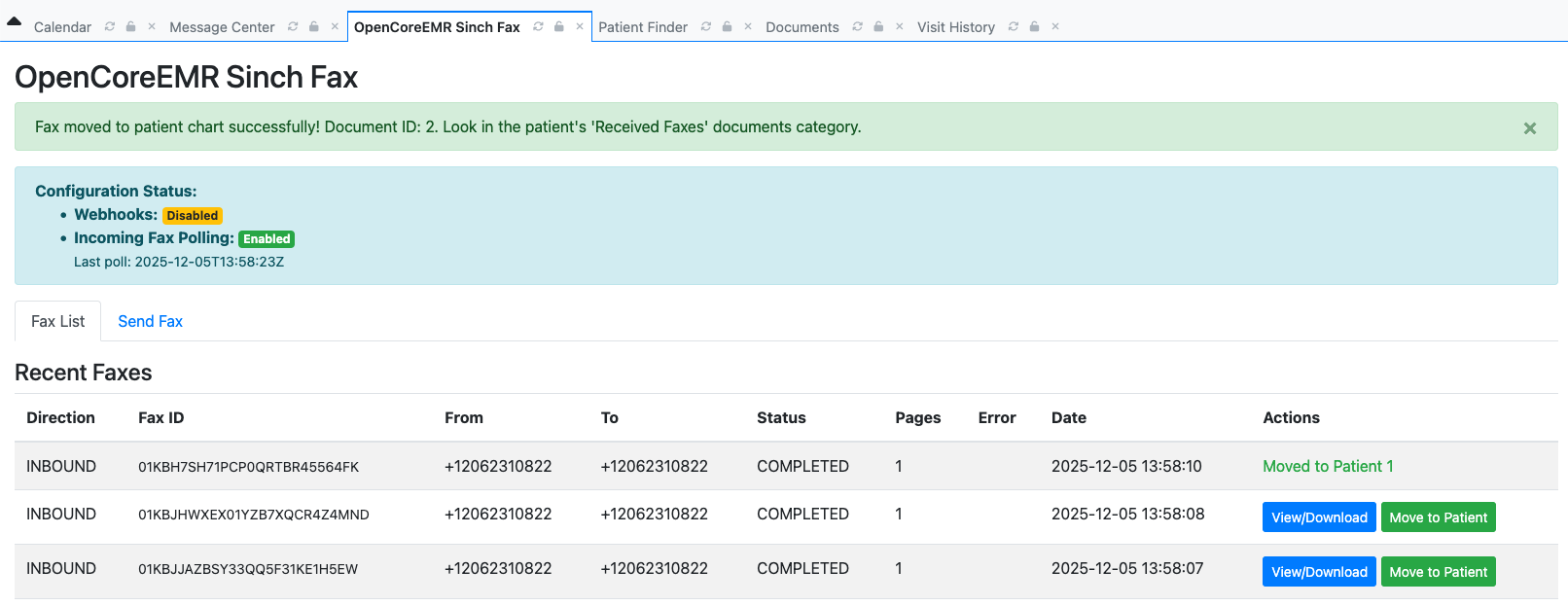Screen dimensions: 1568x606
Task: Click the date 2025-12-05 13:58:07
Action: 1127,568
